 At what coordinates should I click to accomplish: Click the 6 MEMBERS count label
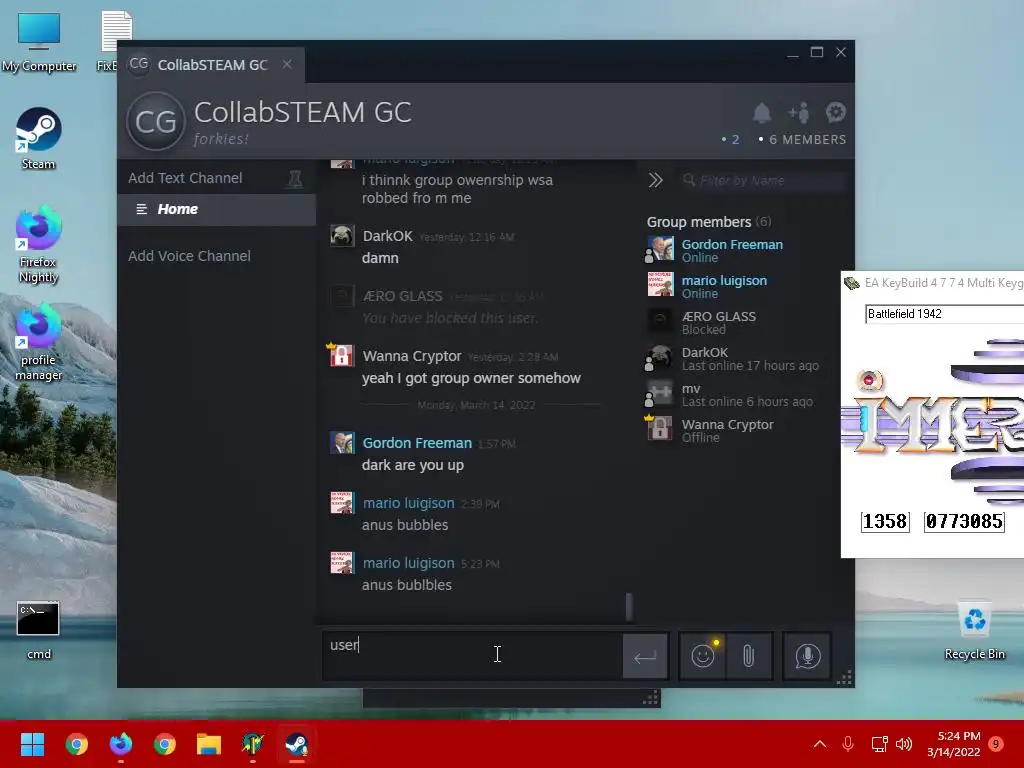tap(802, 140)
